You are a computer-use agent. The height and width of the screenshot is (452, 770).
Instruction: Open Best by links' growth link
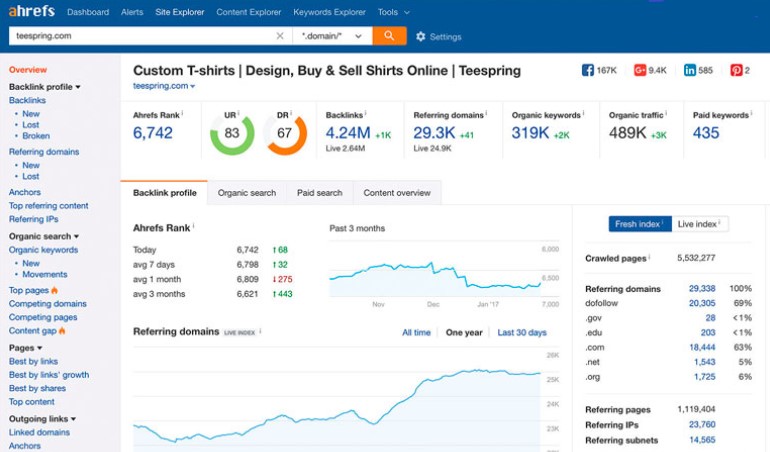(x=49, y=375)
